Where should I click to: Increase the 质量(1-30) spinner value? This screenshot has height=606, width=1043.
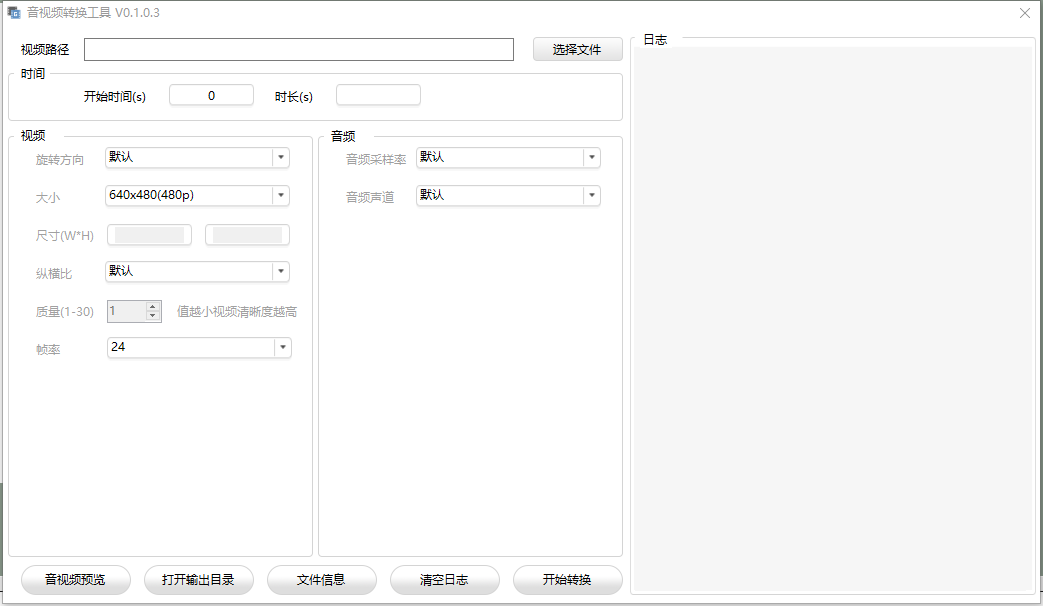pos(153,307)
